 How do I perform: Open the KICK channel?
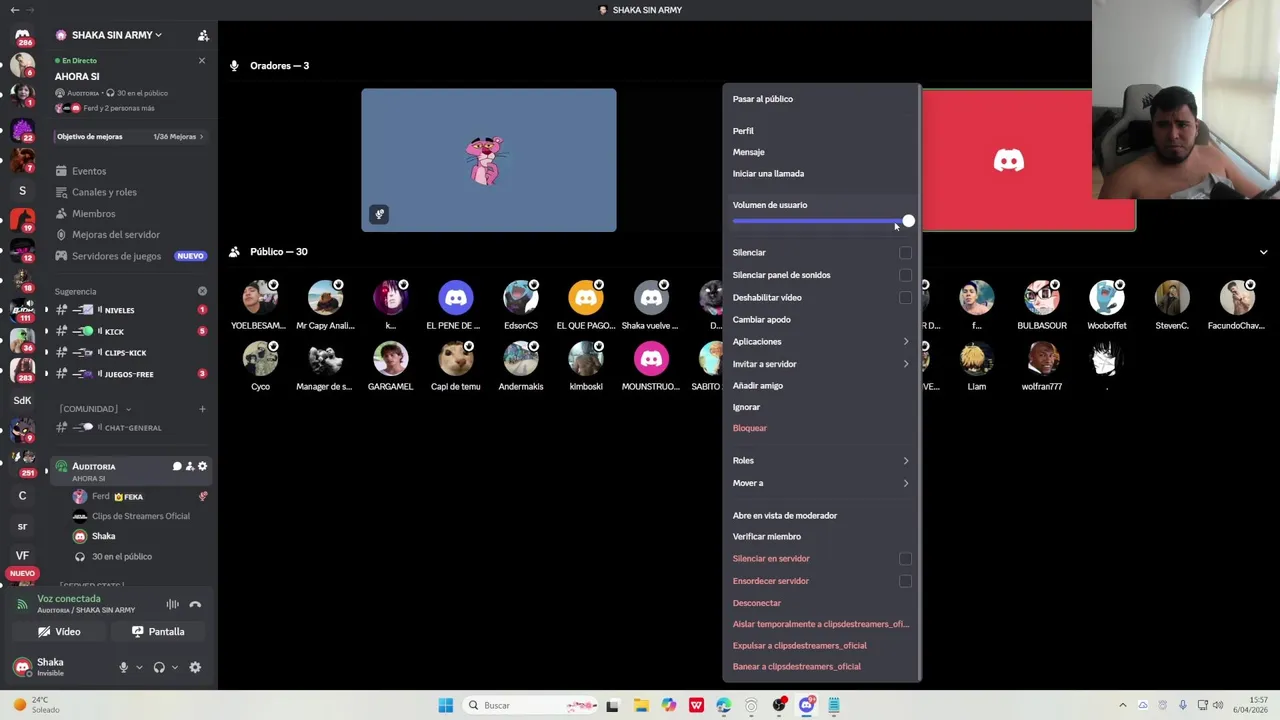pyautogui.click(x=130, y=331)
